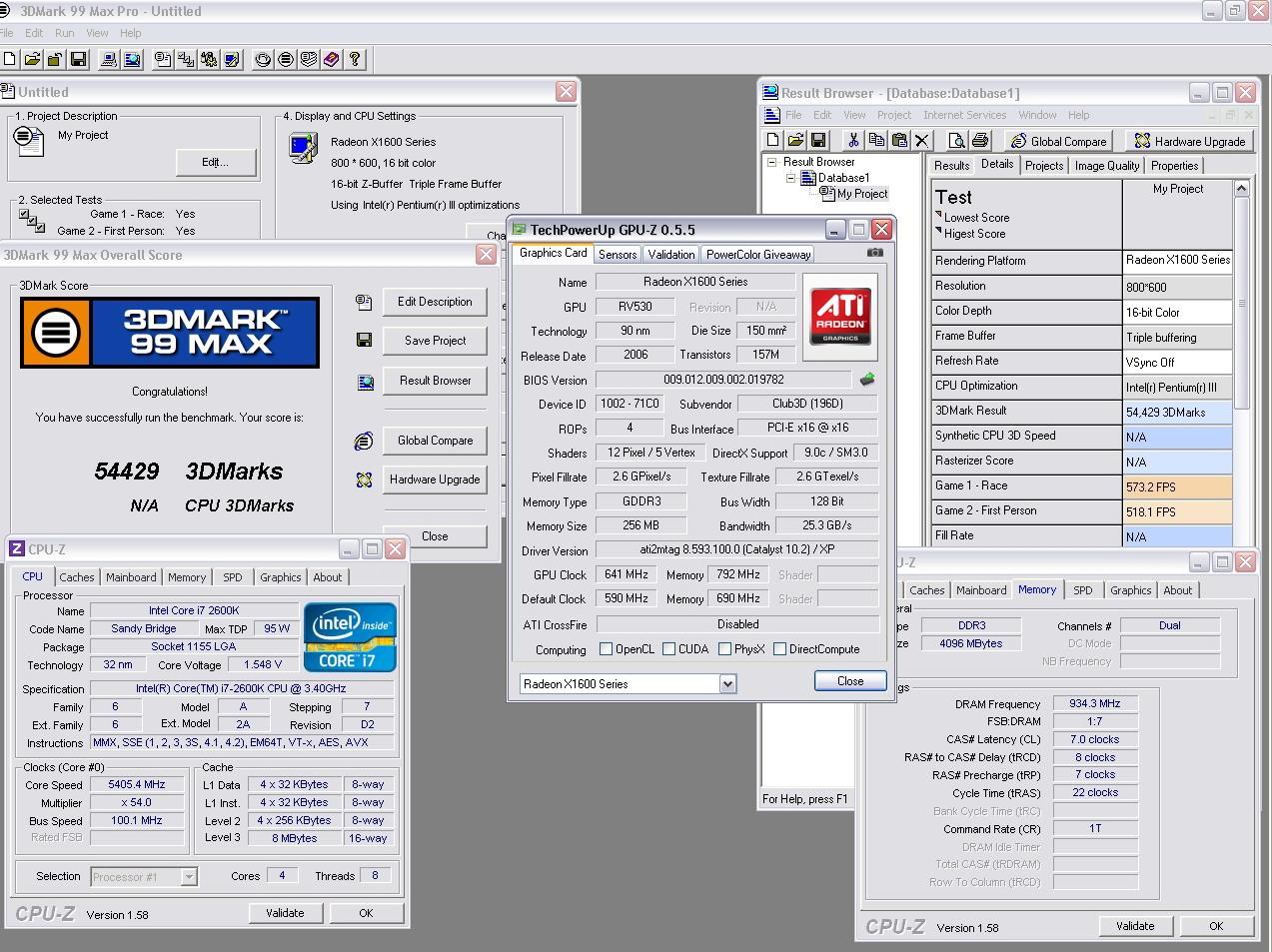Viewport: 1272px width, 952px height.
Task: Collapse the Database1 tree node
Action: [790, 178]
